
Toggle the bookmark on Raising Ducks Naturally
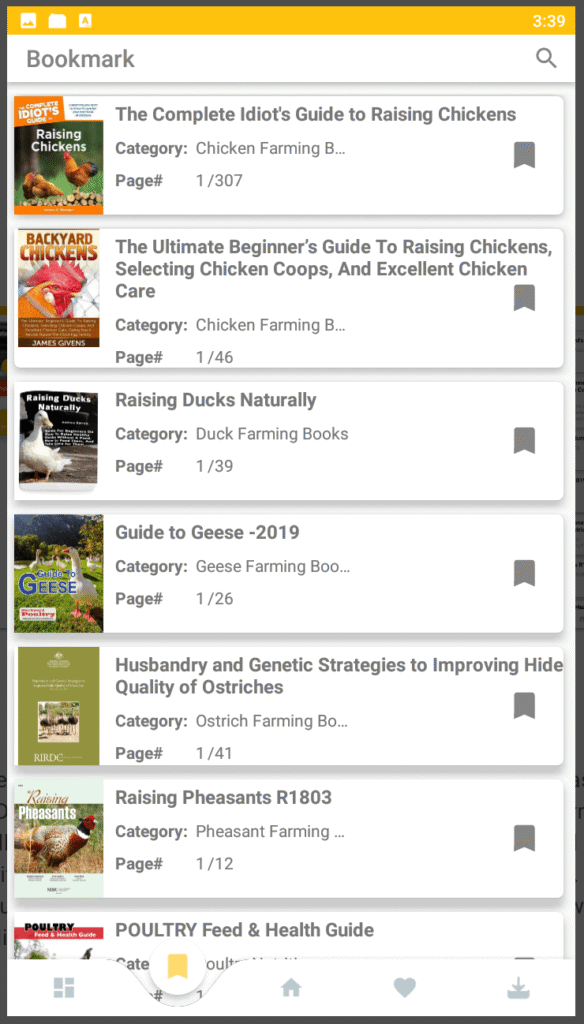(x=524, y=440)
